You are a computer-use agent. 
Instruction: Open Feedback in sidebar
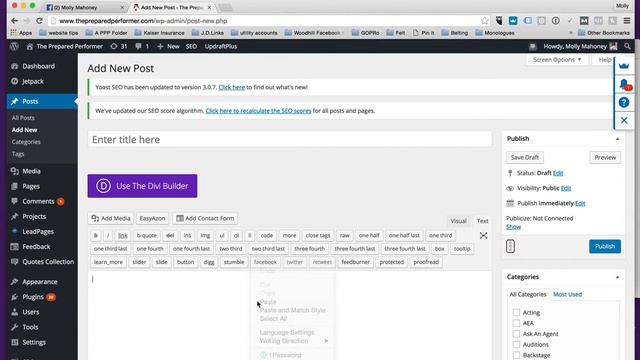coord(36,247)
